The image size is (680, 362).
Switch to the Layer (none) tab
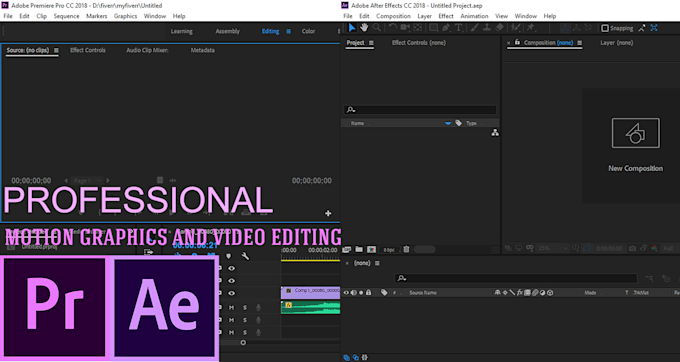click(x=616, y=43)
